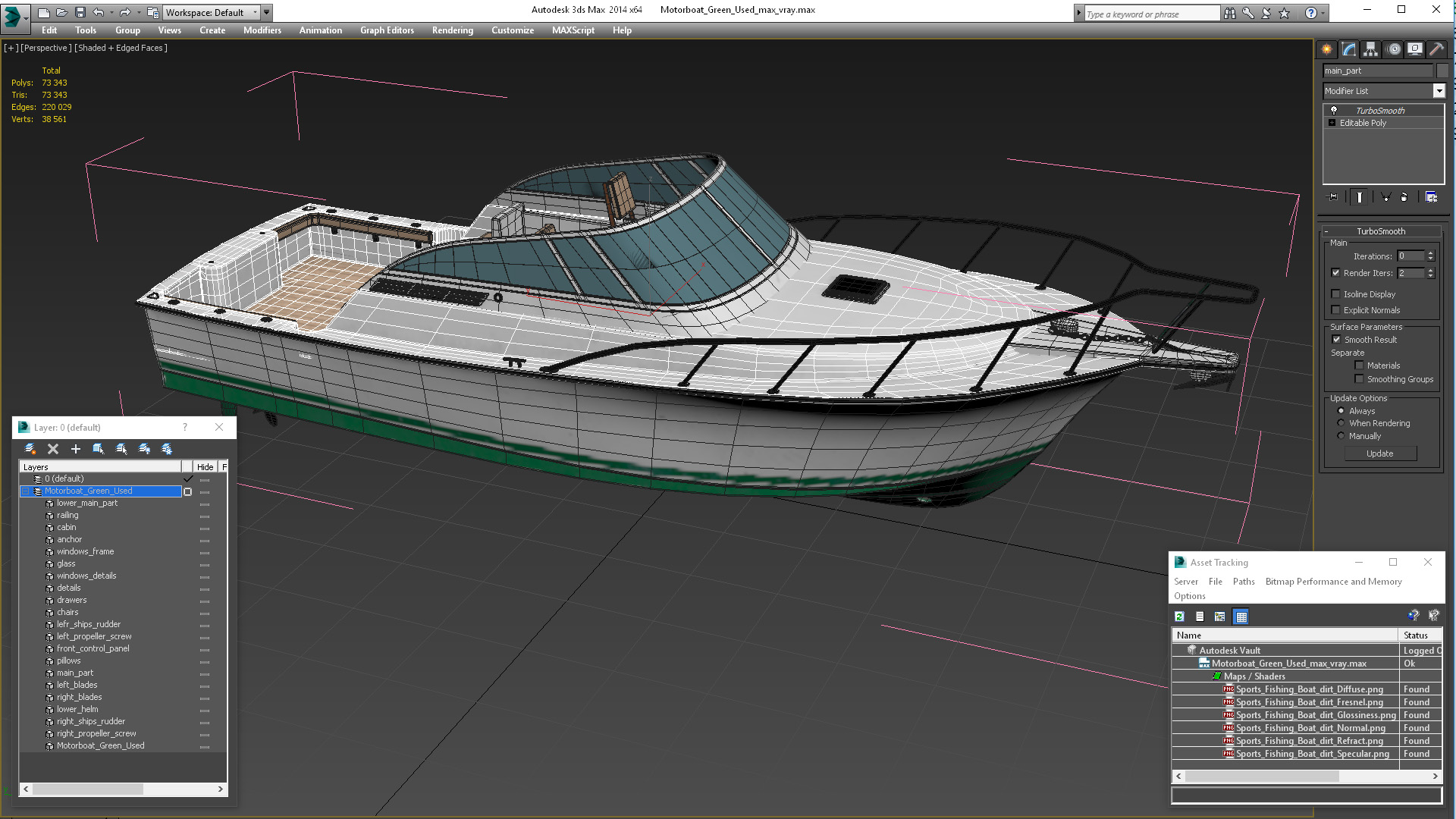
Task: Click the TurboSmooth Update button
Action: click(1380, 453)
